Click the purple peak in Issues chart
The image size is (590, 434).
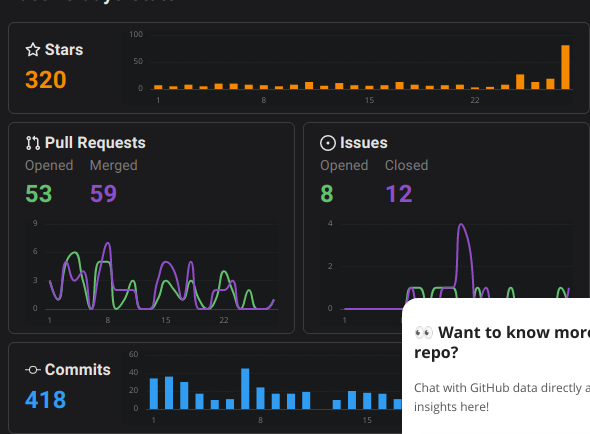pos(461,225)
